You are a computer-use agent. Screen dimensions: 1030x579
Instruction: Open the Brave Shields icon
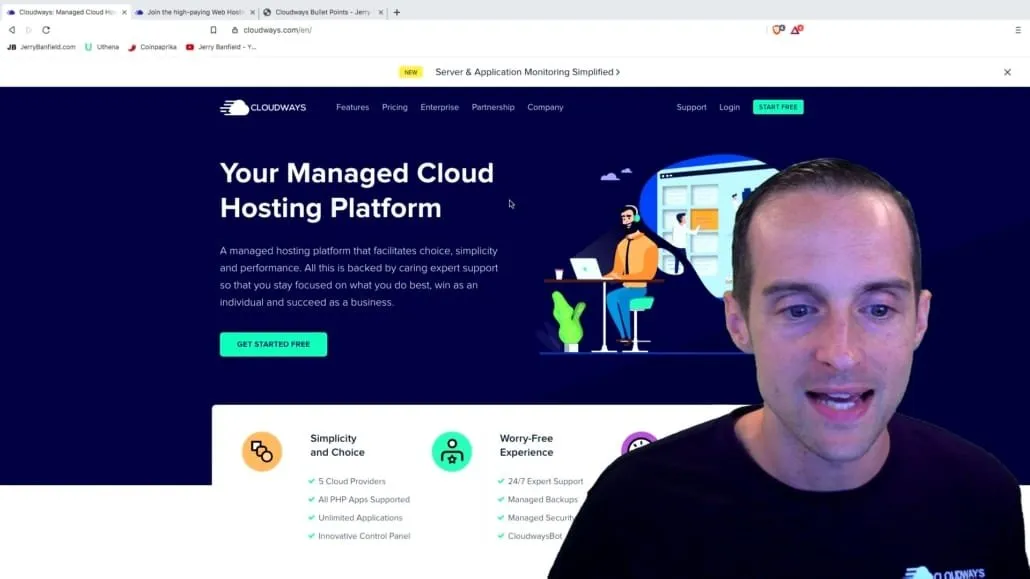click(x=778, y=30)
